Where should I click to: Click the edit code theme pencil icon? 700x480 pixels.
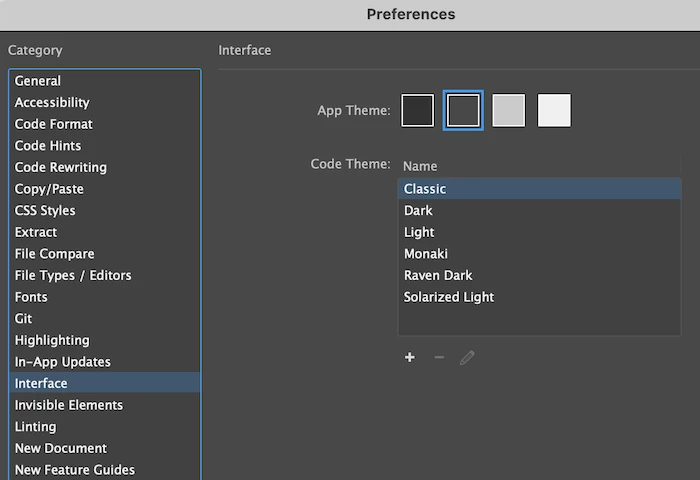467,358
